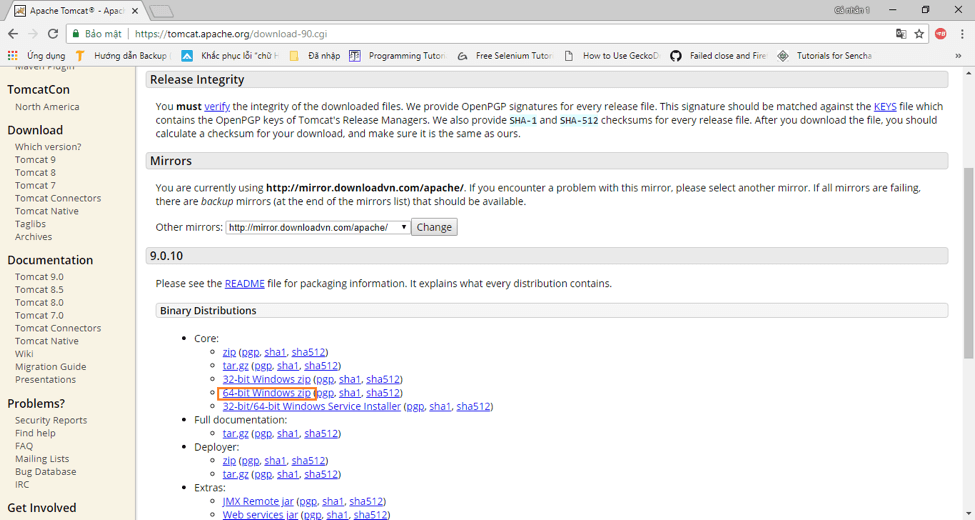Image resolution: width=975 pixels, height=520 pixels.
Task: Download 32-bit/64-bit Windows Service Installer
Action: [312, 406]
